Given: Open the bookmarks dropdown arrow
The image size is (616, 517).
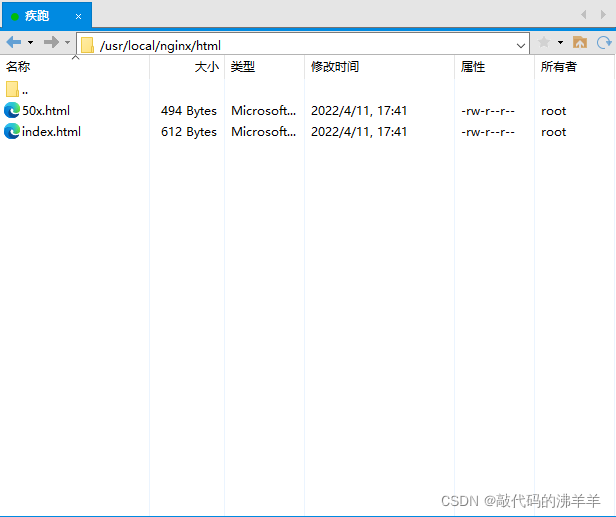Looking at the screenshot, I should coord(560,42).
